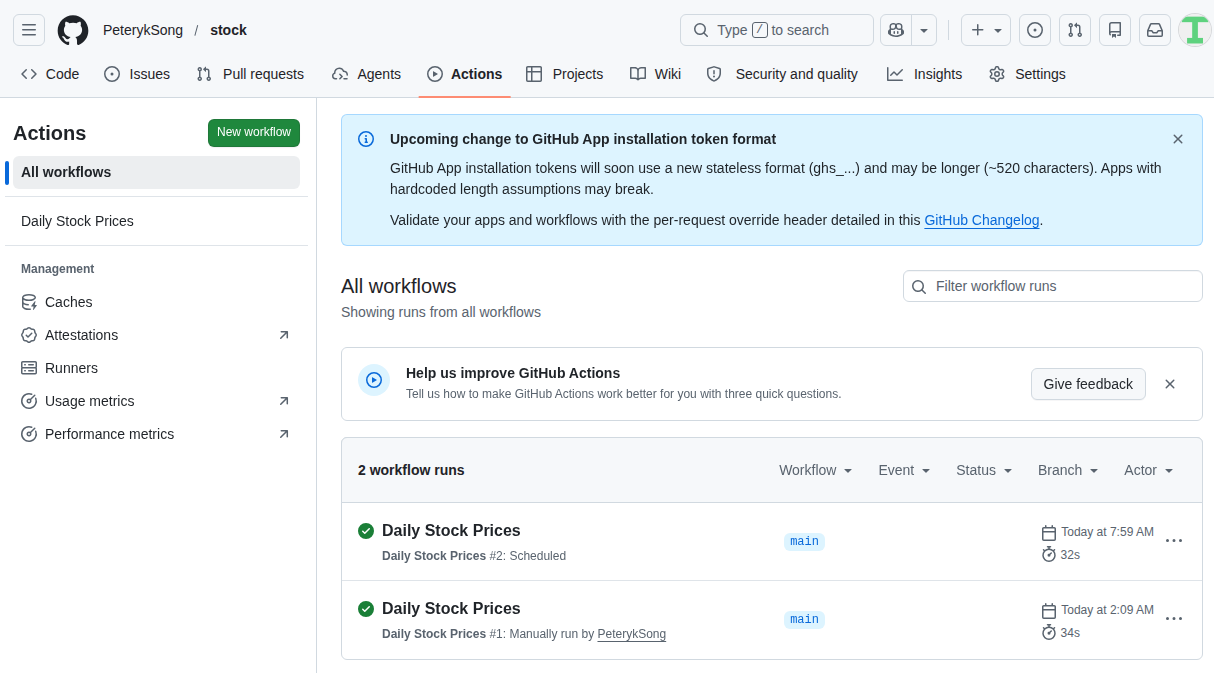
Task: Open Daily Stock Prices run #1 Manually run
Action: 451,608
